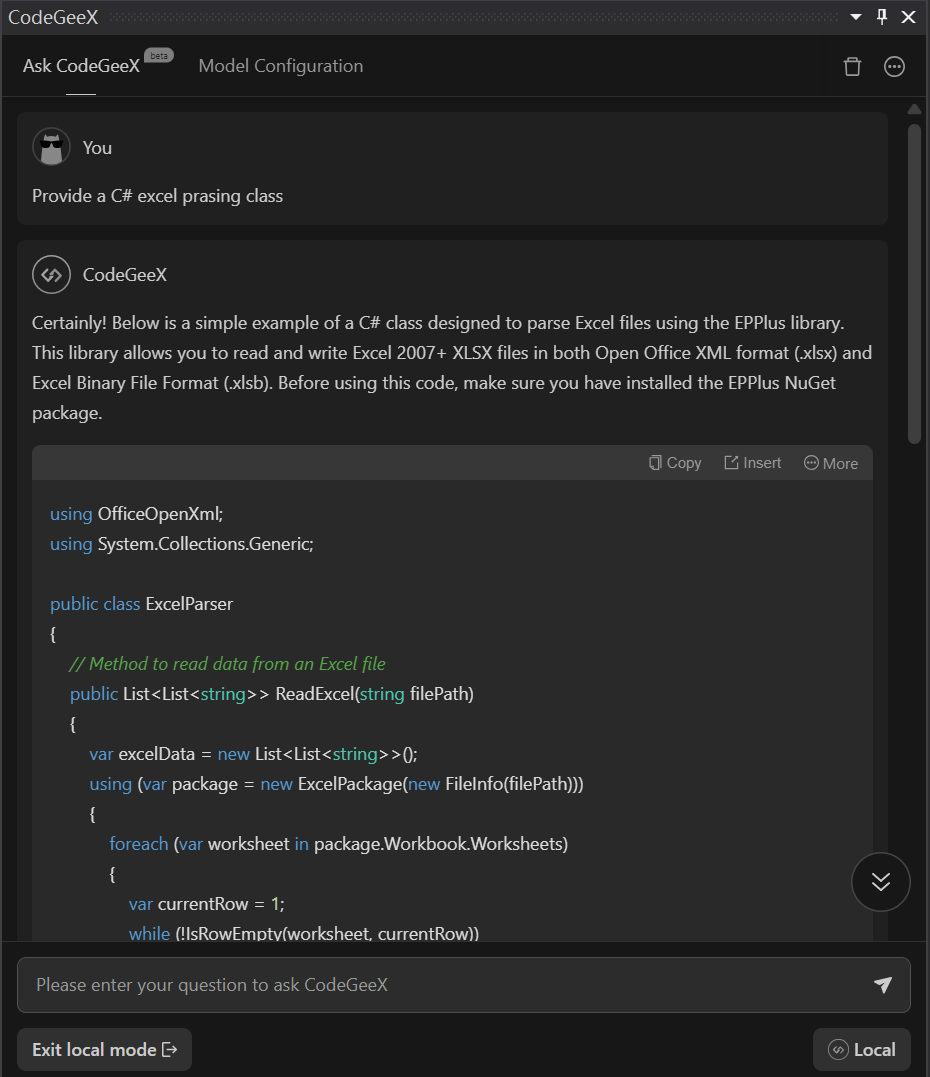Clear the chat using the trash icon
Viewport: 930px width, 1077px height.
pos(852,66)
